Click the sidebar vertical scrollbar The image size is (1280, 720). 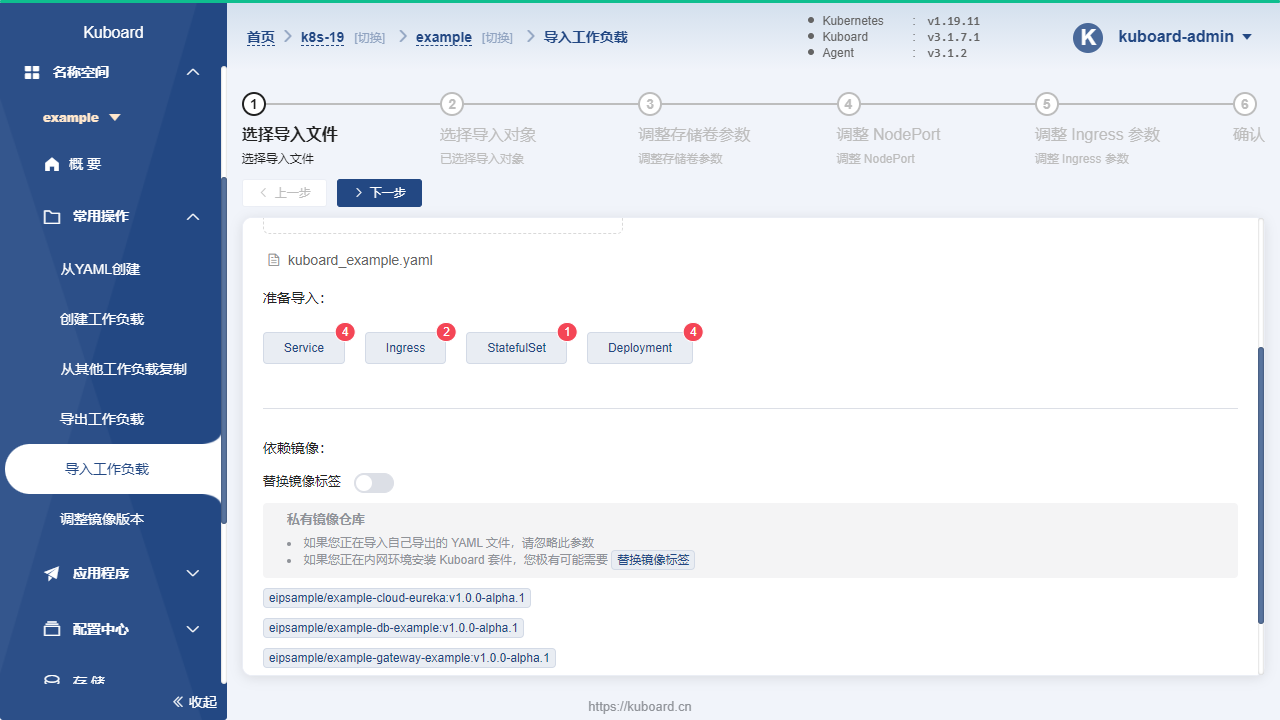point(224,350)
